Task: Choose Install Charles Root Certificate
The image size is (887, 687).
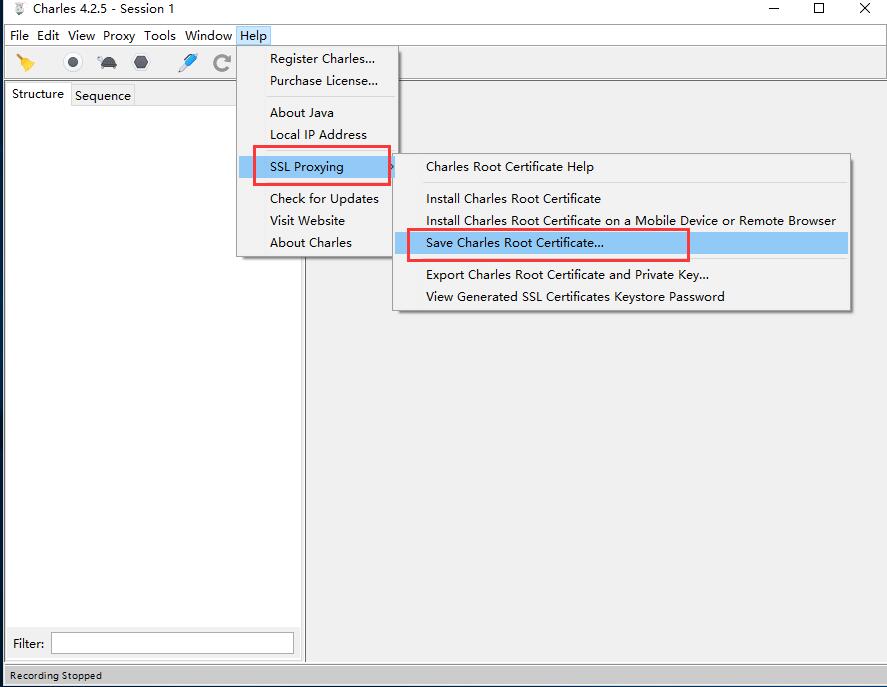Action: coord(621,199)
